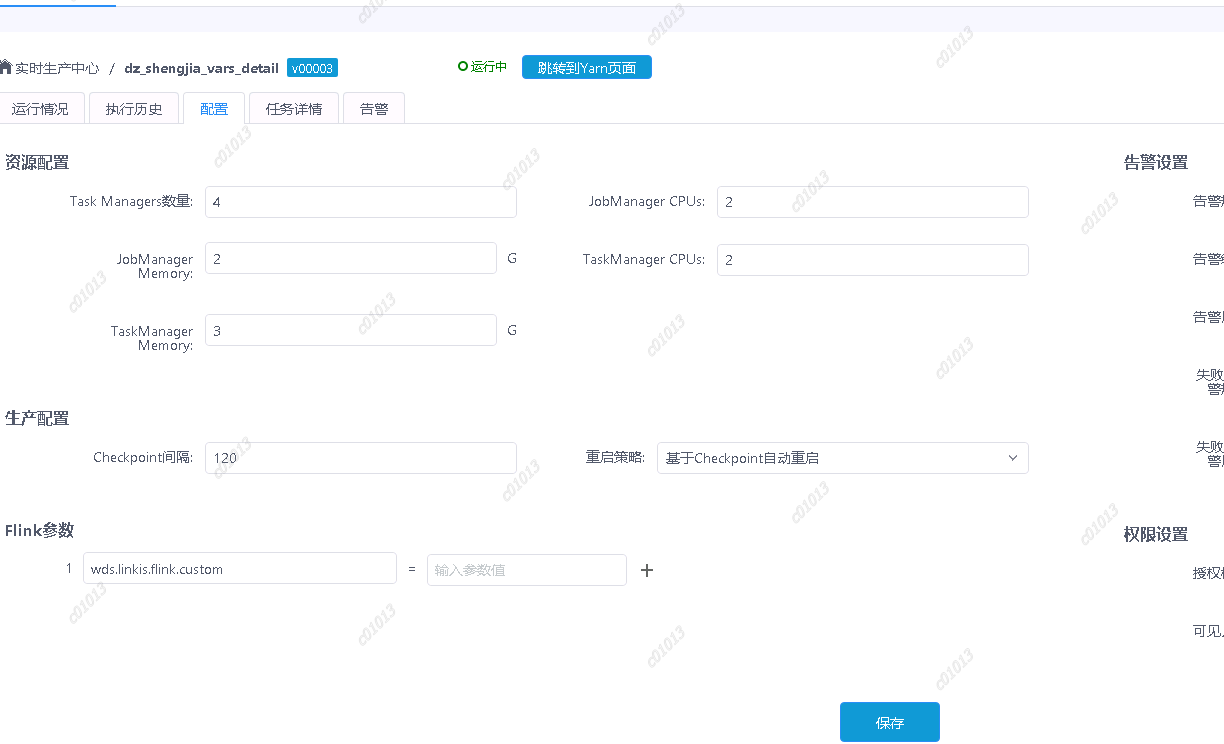The width and height of the screenshot is (1224, 744).
Task: Focus the Task Managers数量 input field
Action: [360, 202]
